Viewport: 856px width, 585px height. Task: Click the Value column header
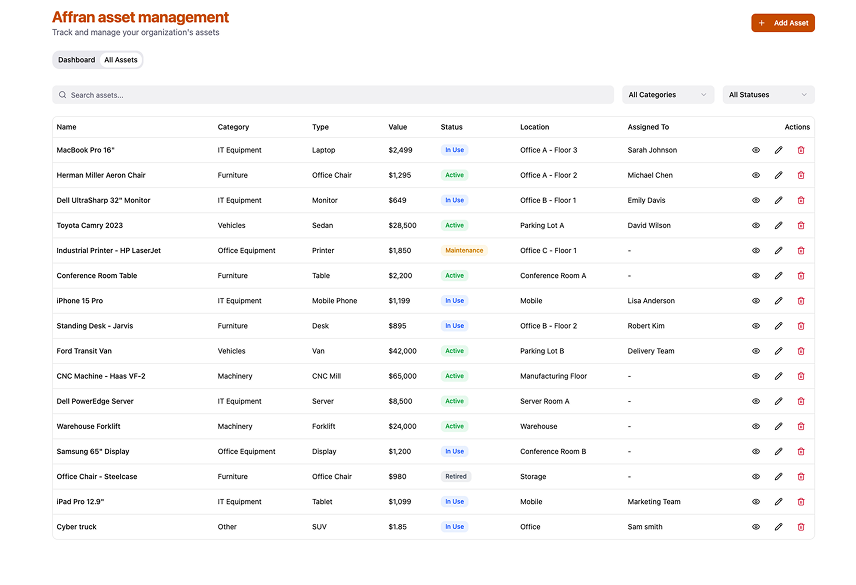[x=398, y=127]
